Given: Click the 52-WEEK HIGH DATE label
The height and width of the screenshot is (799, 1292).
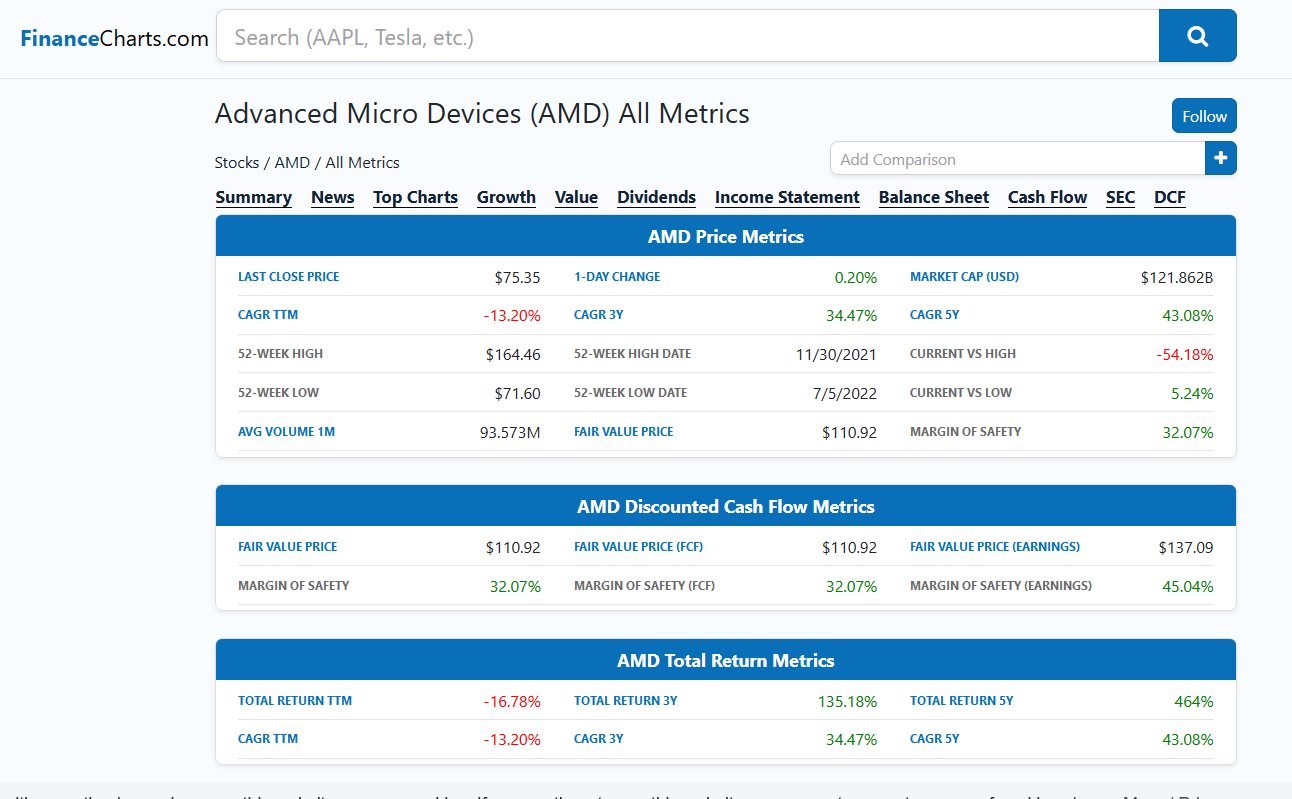Looking at the screenshot, I should coord(632,354).
